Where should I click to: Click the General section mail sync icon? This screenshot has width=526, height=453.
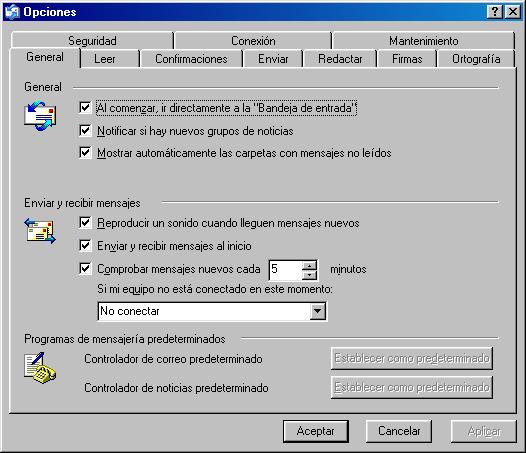tap(40, 116)
